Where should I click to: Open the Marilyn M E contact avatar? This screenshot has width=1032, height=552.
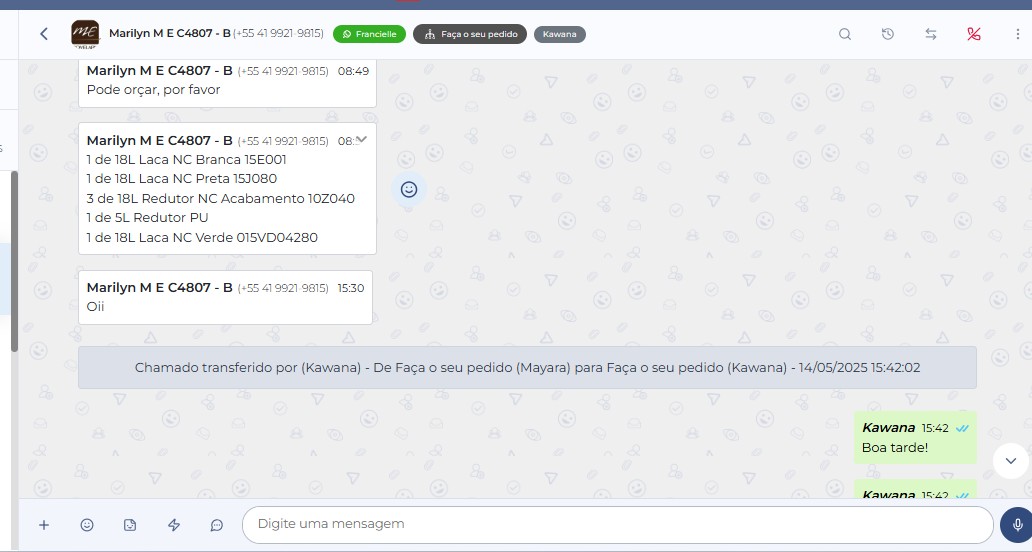click(x=85, y=34)
